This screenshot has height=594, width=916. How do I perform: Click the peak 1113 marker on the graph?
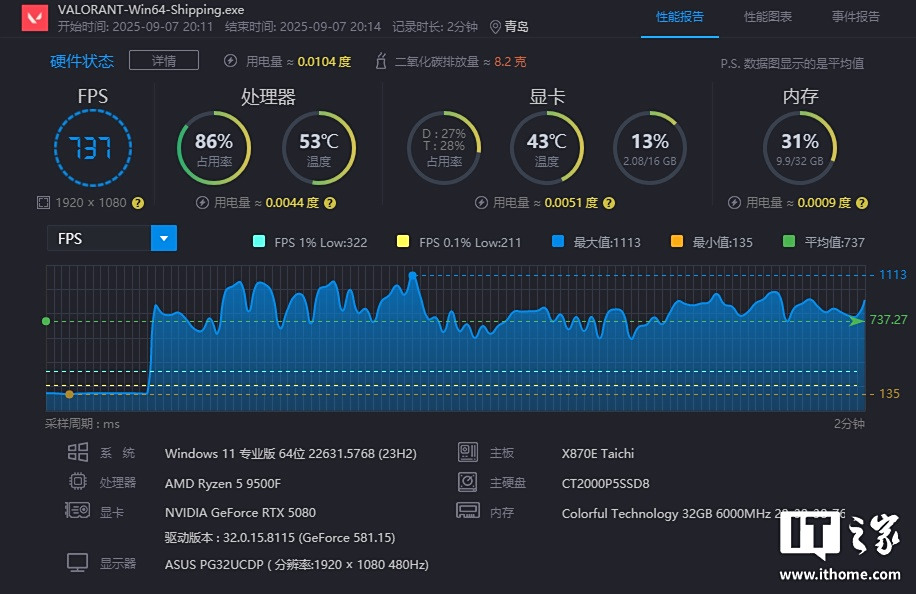point(412,274)
